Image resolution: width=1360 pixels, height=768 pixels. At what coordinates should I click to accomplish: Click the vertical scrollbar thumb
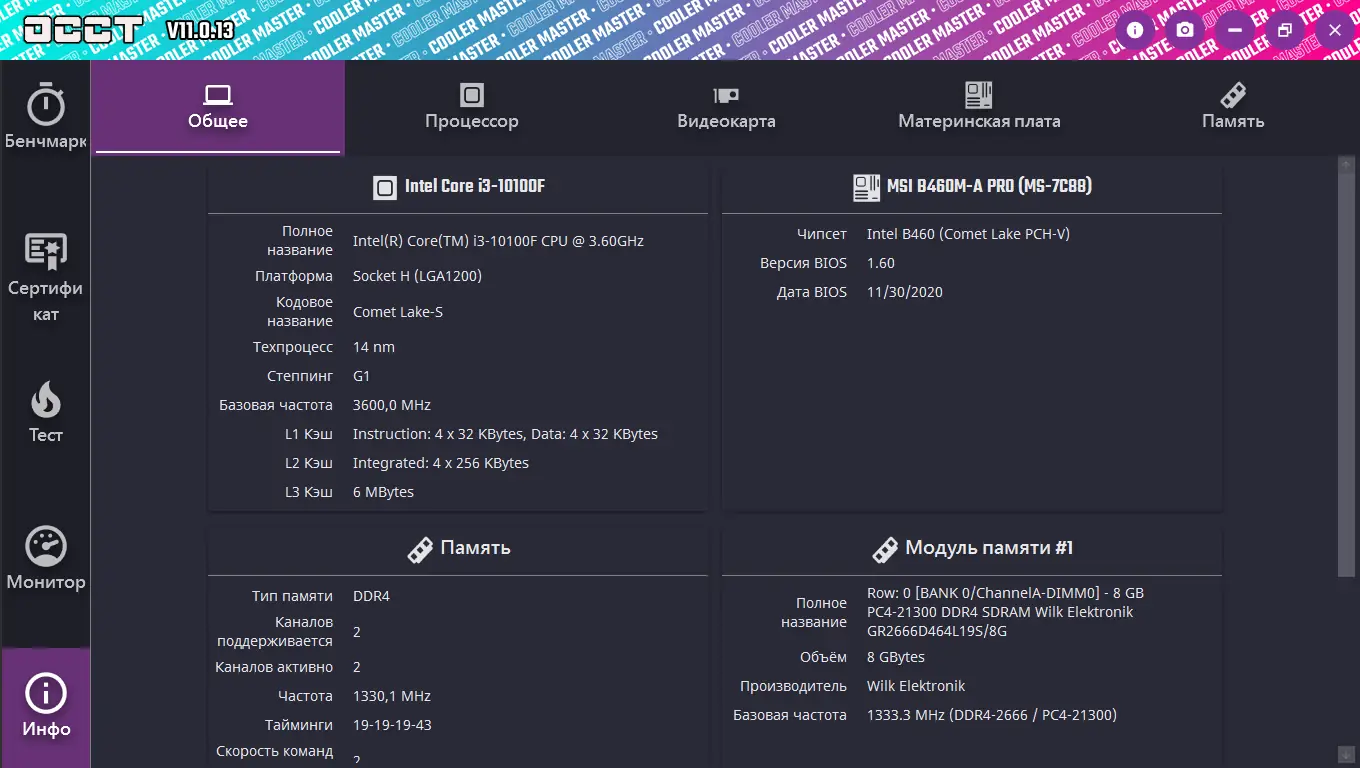(1346, 370)
